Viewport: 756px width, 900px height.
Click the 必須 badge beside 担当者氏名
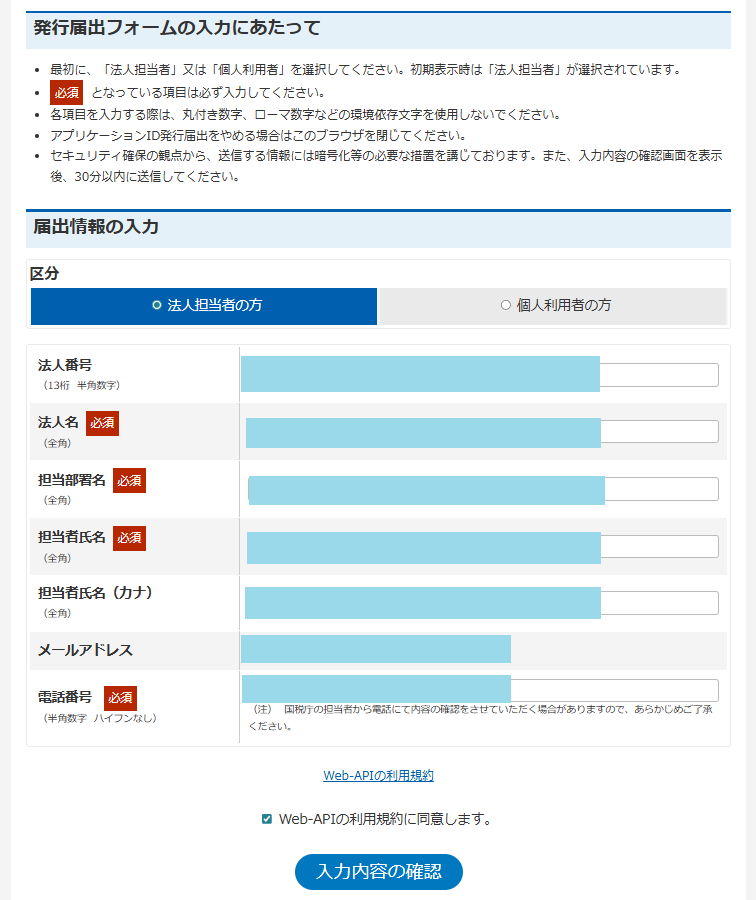(129, 538)
